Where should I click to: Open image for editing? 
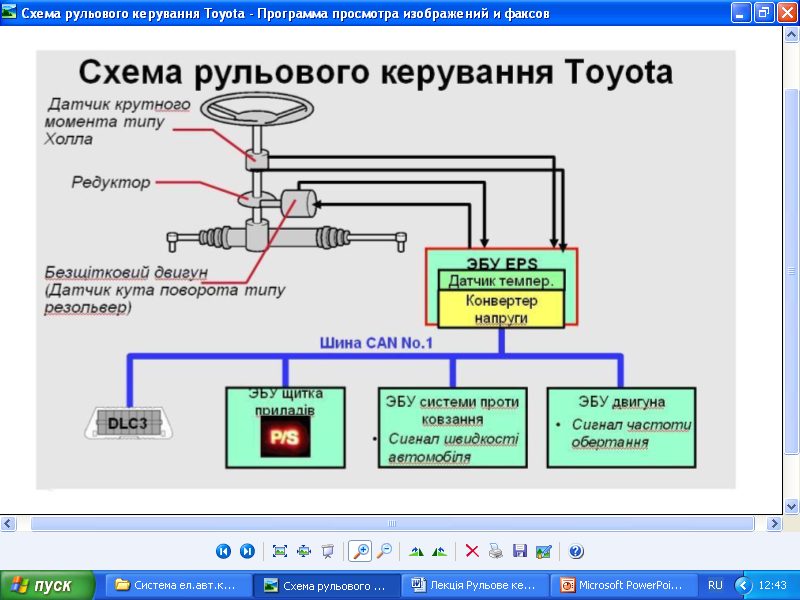click(x=544, y=551)
